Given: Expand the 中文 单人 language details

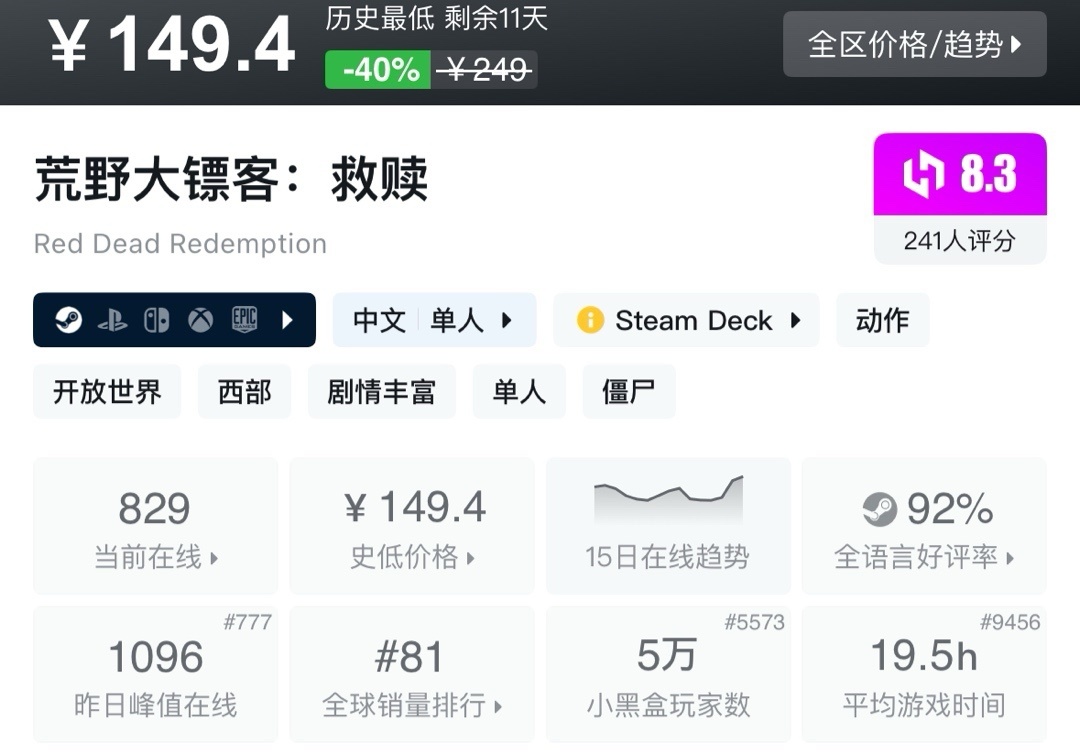Looking at the screenshot, I should coord(434,320).
